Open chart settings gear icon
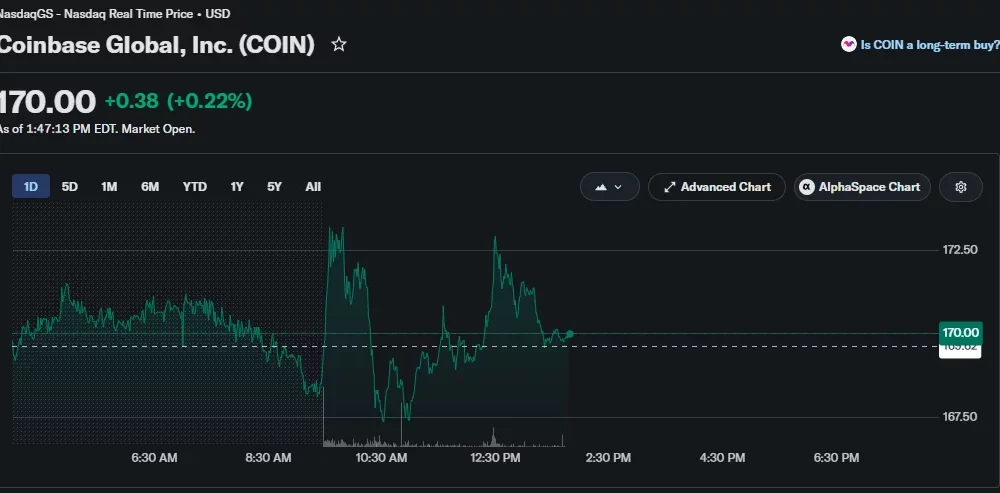Image resolution: width=1000 pixels, height=493 pixels. tap(960, 187)
